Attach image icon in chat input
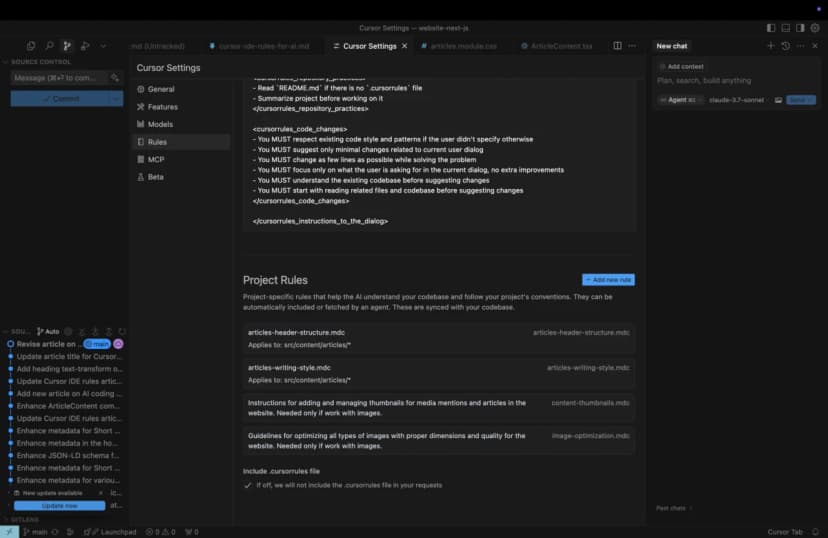The image size is (828, 538). click(778, 100)
